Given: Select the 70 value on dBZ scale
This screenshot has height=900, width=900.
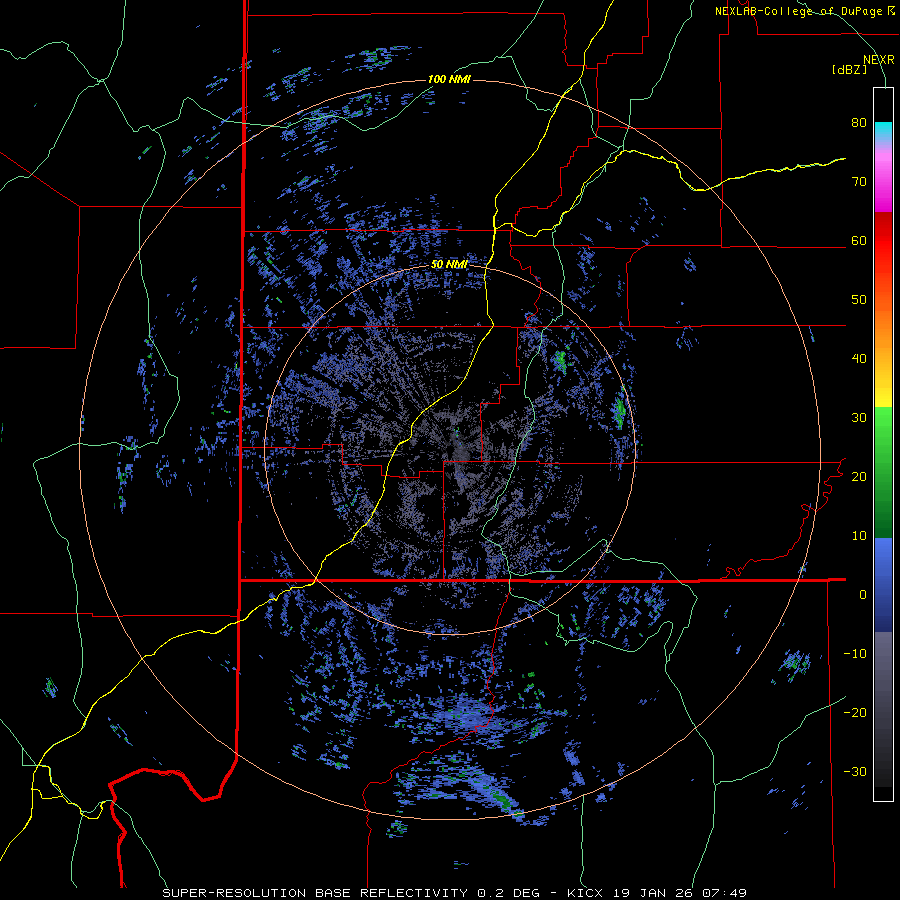Looking at the screenshot, I should 859,181.
